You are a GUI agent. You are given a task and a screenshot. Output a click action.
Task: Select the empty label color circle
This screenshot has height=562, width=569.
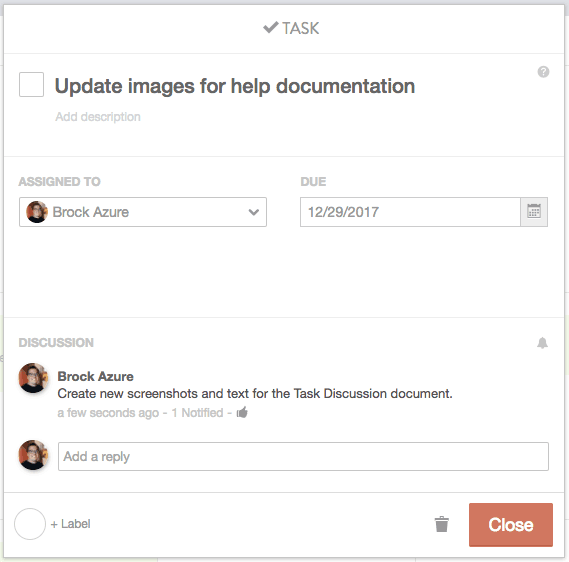click(30, 524)
